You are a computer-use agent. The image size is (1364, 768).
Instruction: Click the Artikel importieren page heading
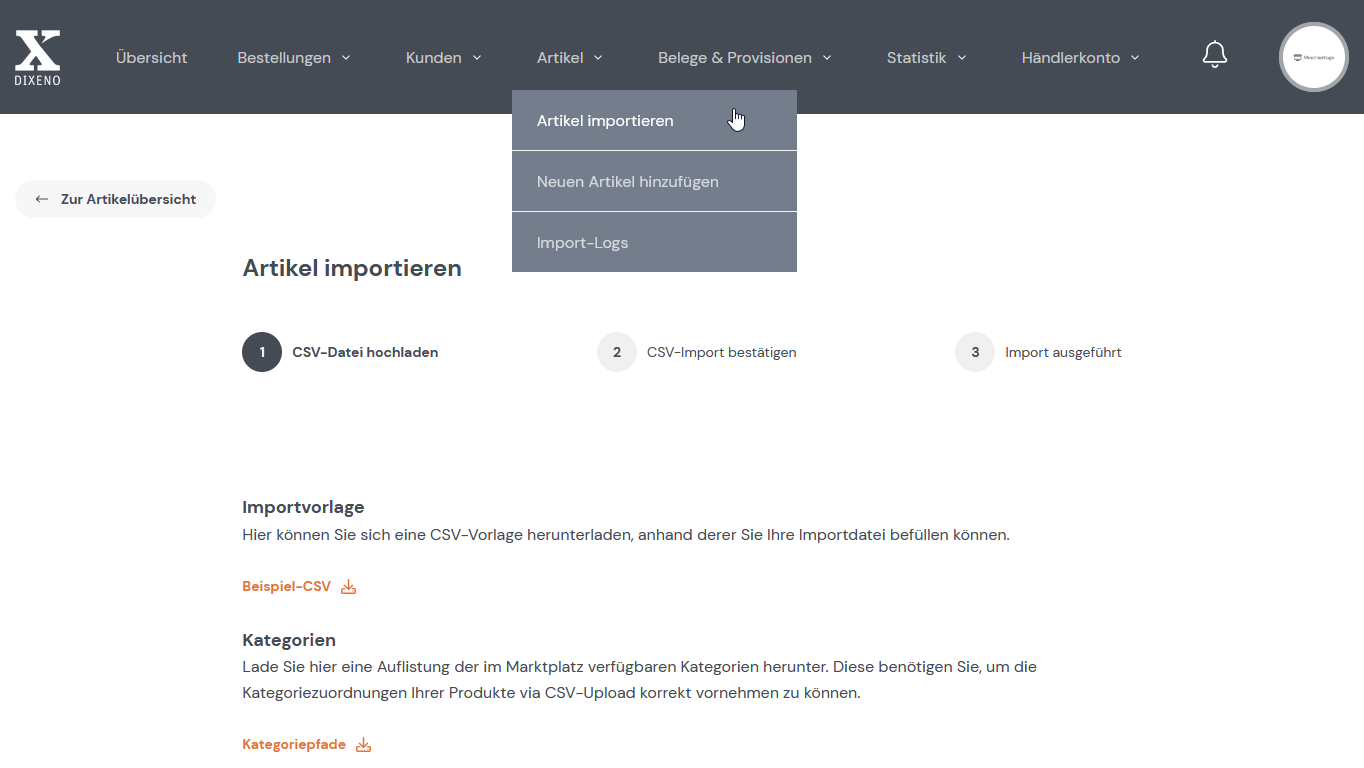coord(352,268)
